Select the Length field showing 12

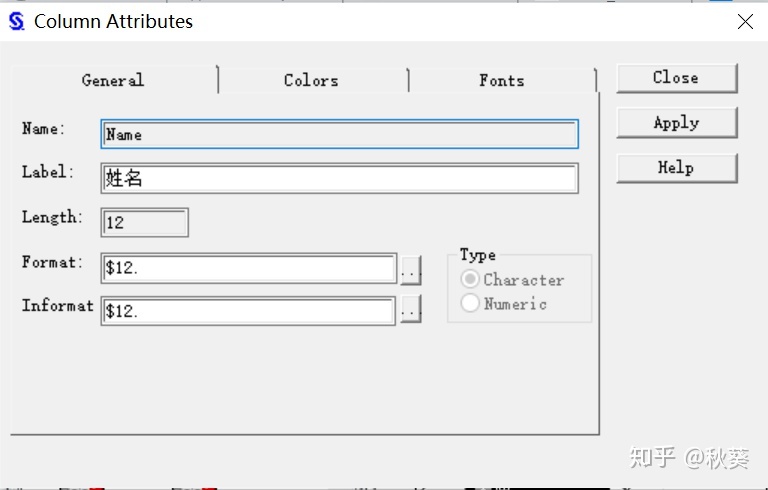144,222
